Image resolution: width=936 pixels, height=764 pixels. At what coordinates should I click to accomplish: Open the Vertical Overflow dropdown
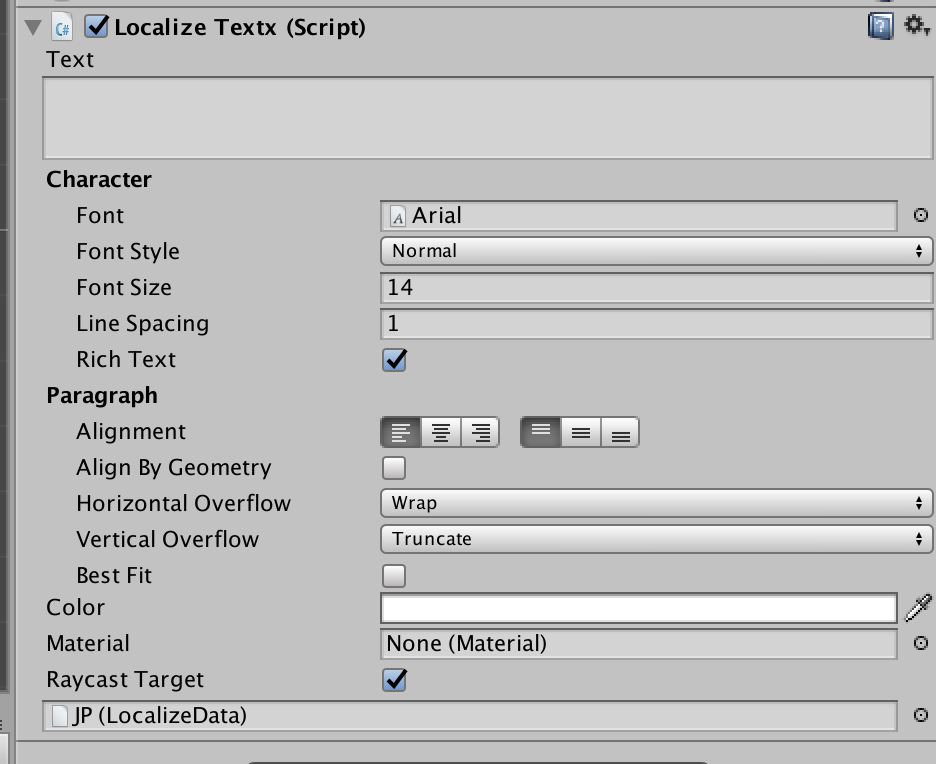pos(656,539)
